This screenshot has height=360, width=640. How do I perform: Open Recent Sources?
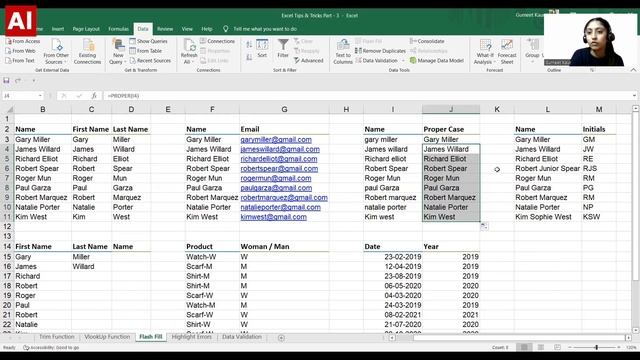[150, 60]
